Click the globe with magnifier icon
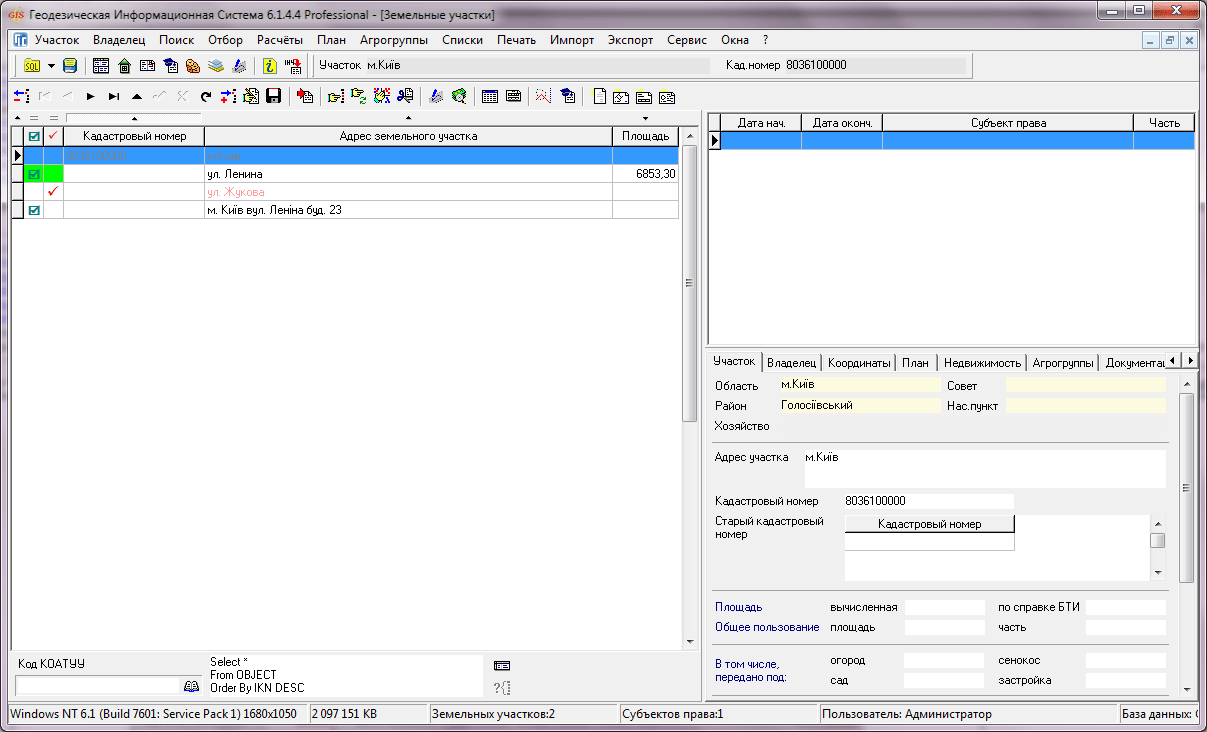 point(459,96)
